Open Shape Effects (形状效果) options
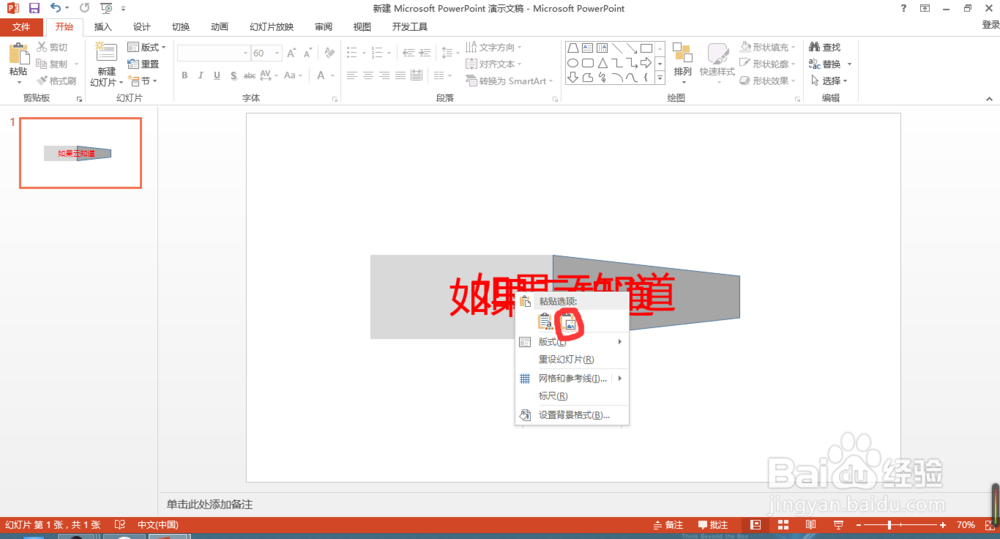1000x539 pixels. pos(767,81)
